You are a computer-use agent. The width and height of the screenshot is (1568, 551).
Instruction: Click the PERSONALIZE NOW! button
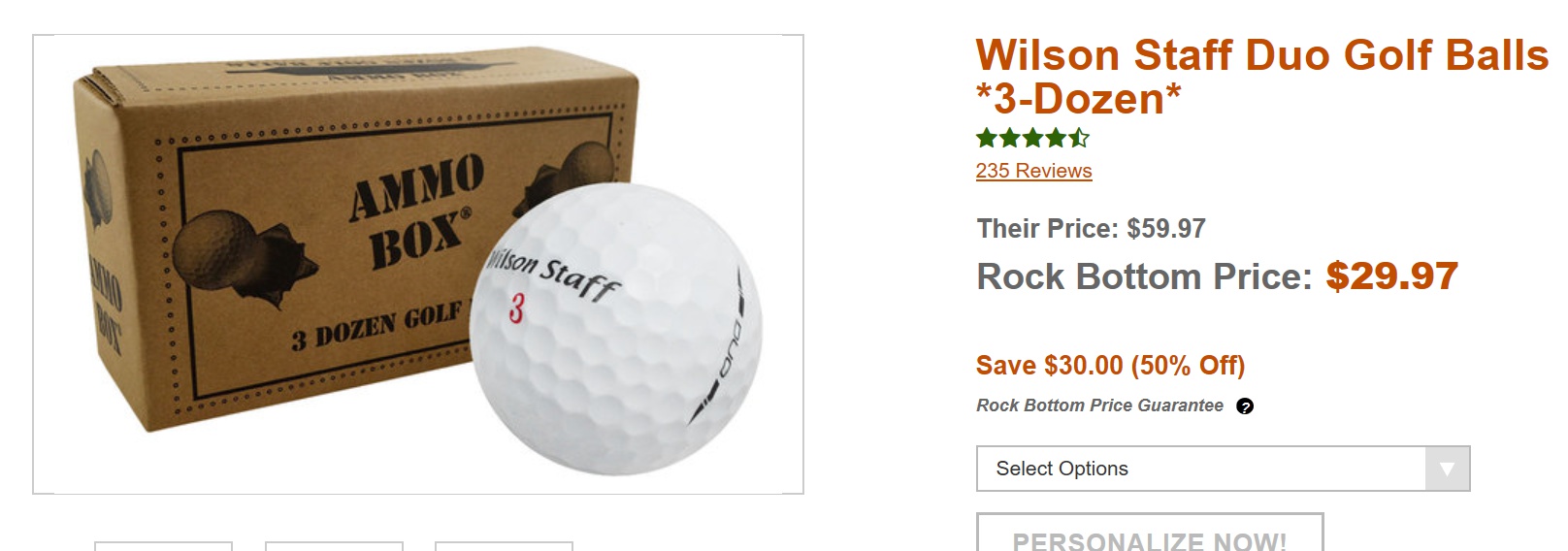click(1150, 534)
